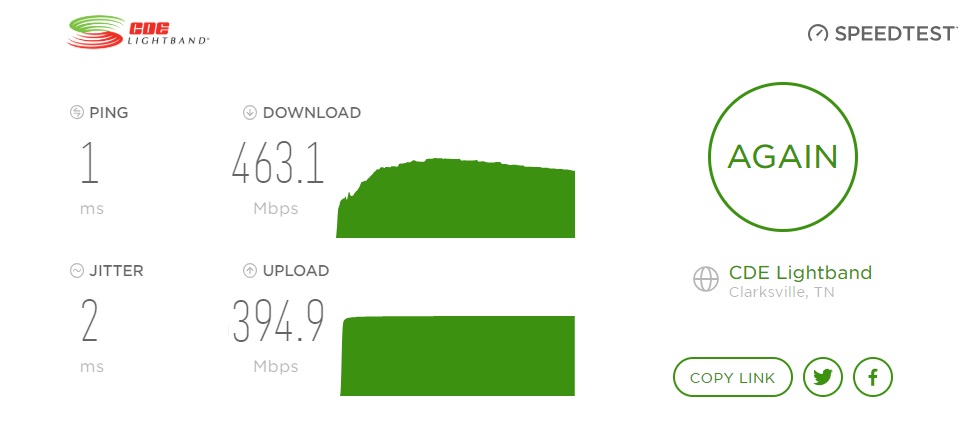The width and height of the screenshot is (973, 433).
Task: Run the test AGAIN
Action: pyautogui.click(x=782, y=157)
